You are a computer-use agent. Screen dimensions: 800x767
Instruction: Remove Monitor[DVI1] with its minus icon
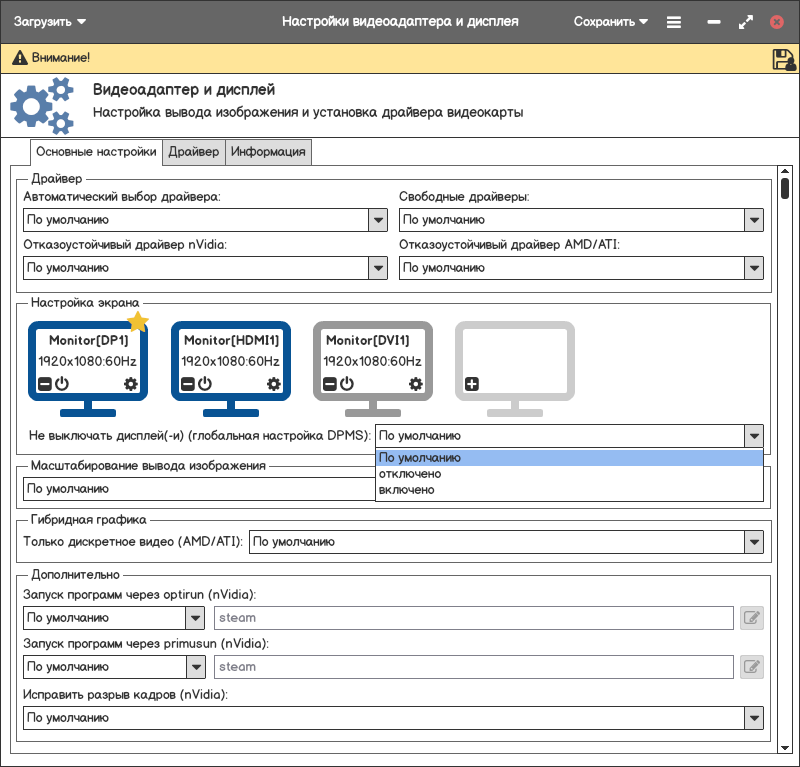coord(330,384)
